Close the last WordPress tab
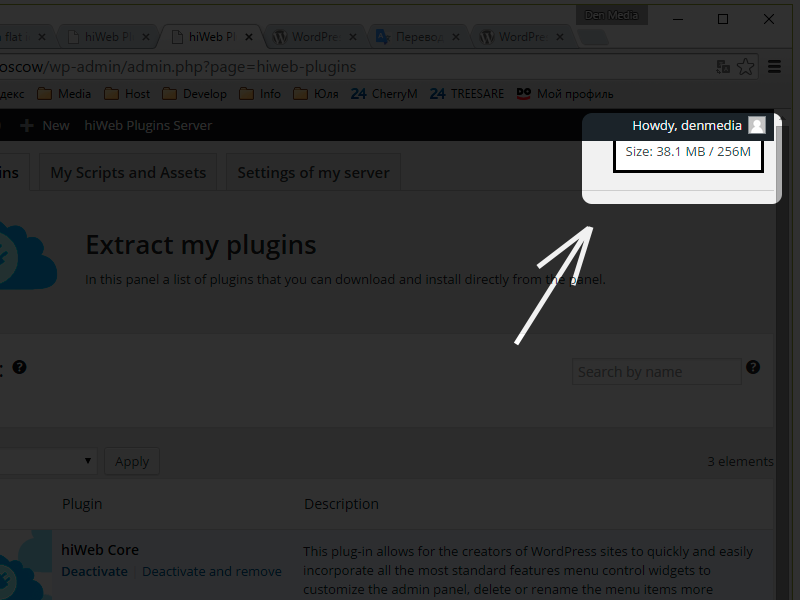Viewport: 800px width, 600px height. [560, 37]
